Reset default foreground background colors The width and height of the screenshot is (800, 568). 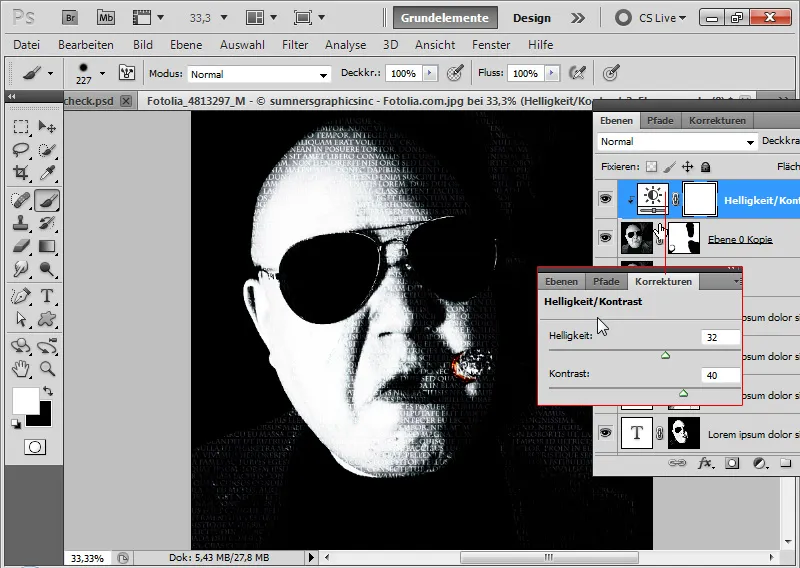click(x=16, y=424)
